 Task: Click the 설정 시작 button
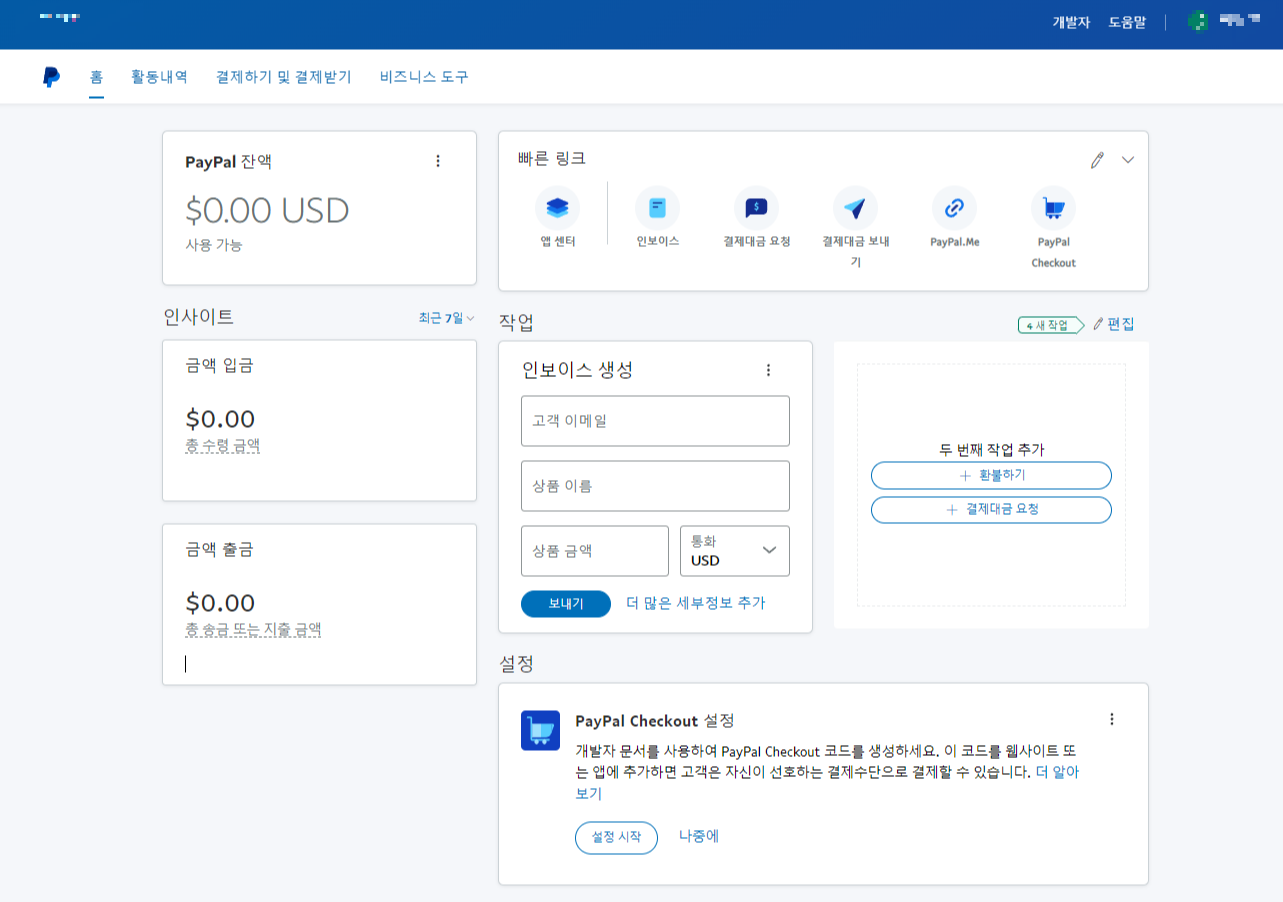(616, 837)
